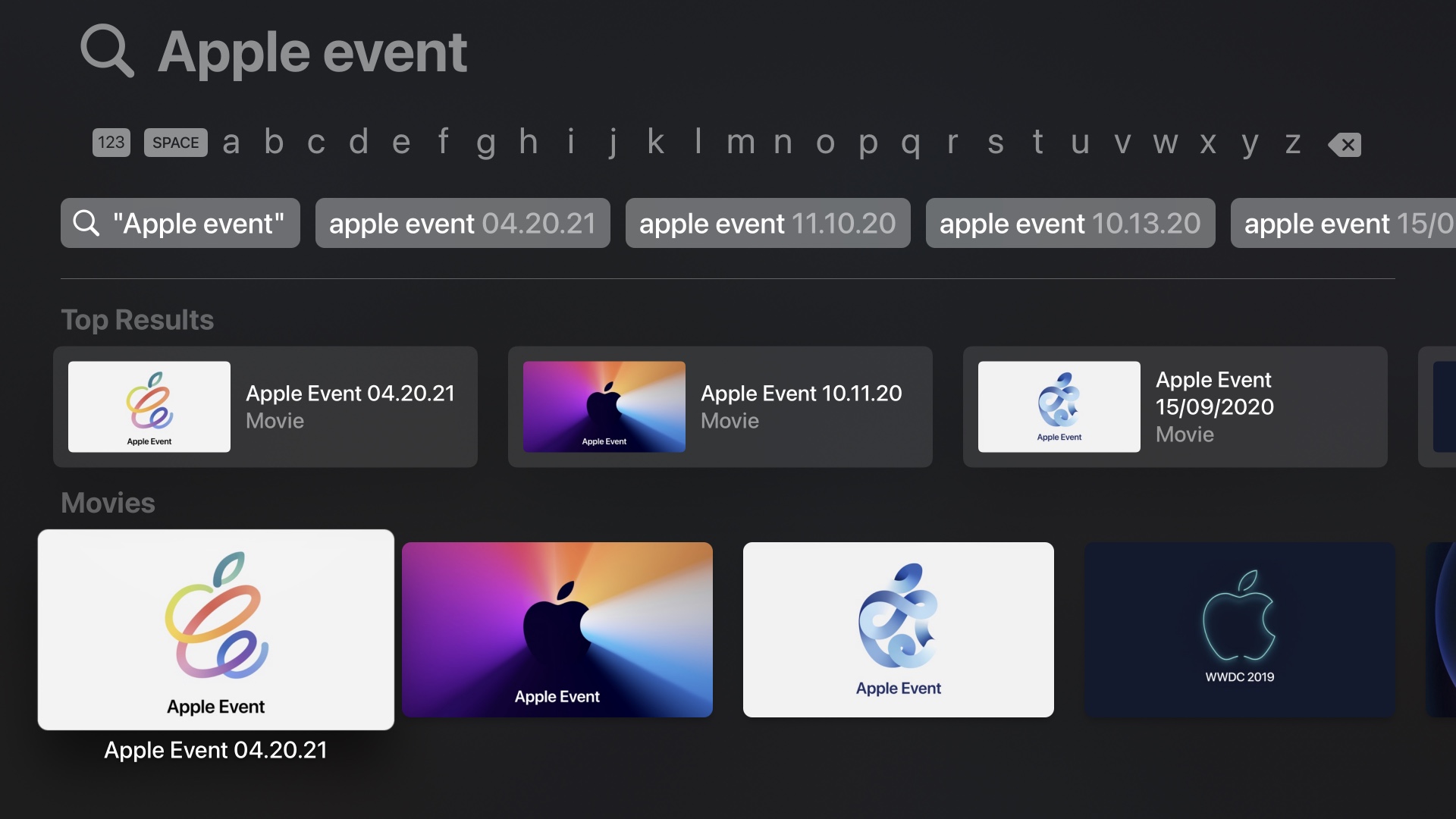
Task: Select letter z on keyboard
Action: tap(1293, 143)
